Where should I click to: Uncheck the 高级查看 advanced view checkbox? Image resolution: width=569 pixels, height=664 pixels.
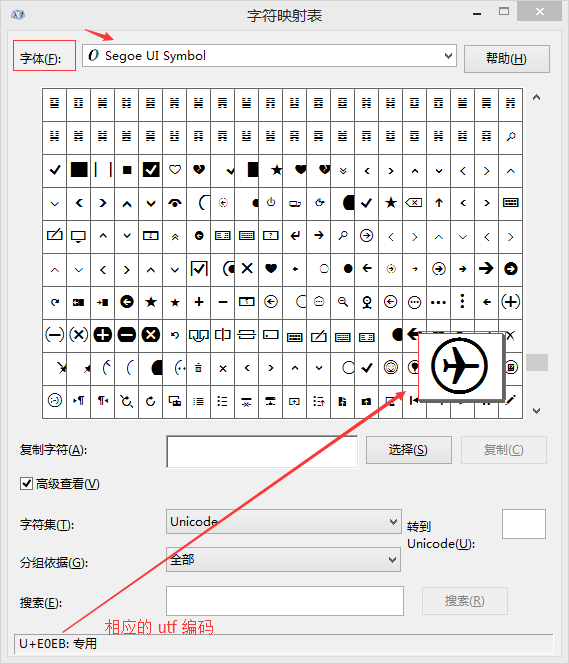pyautogui.click(x=26, y=483)
